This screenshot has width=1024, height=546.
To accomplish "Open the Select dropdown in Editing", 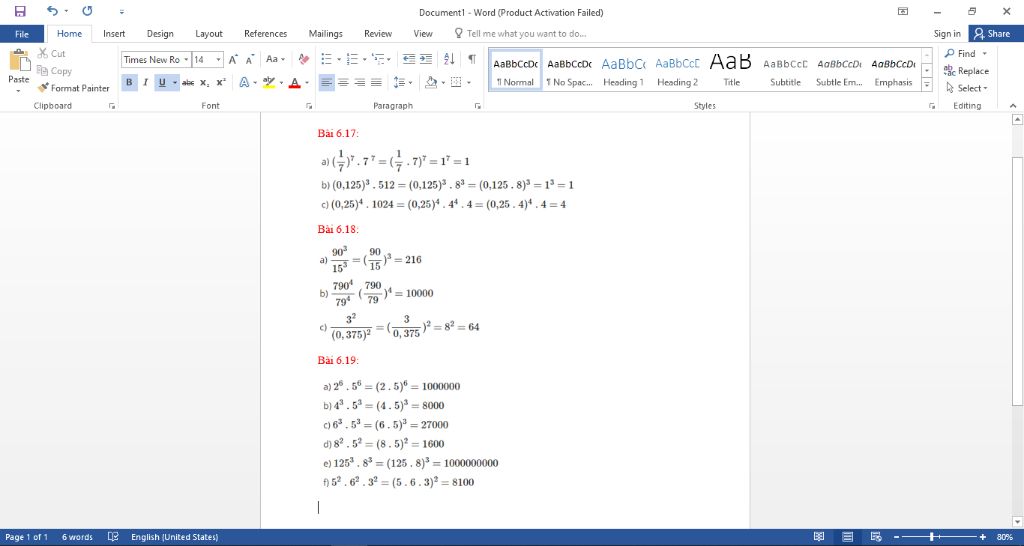I will coord(967,88).
